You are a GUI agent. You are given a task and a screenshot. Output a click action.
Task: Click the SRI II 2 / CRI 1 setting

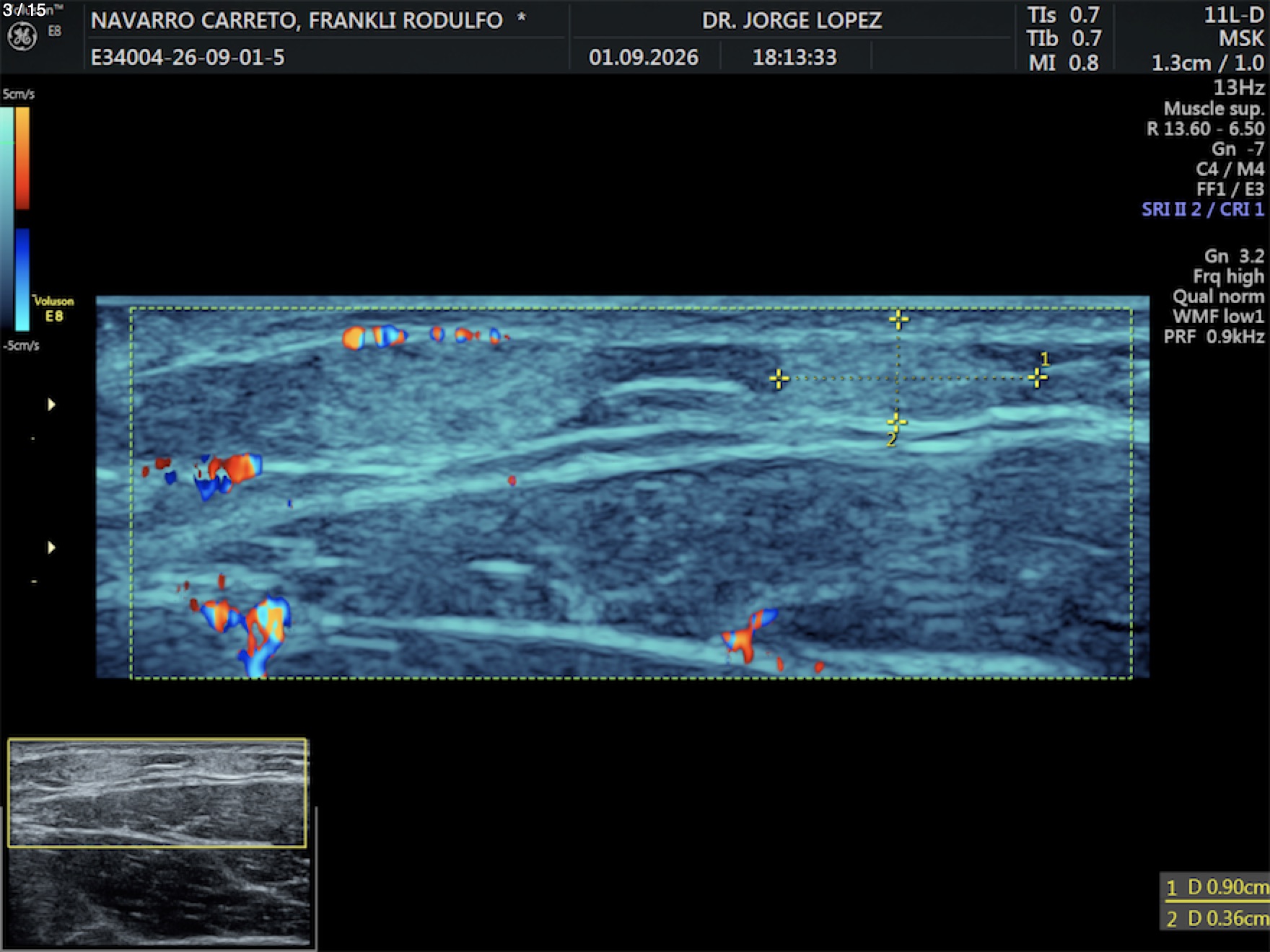point(1203,209)
